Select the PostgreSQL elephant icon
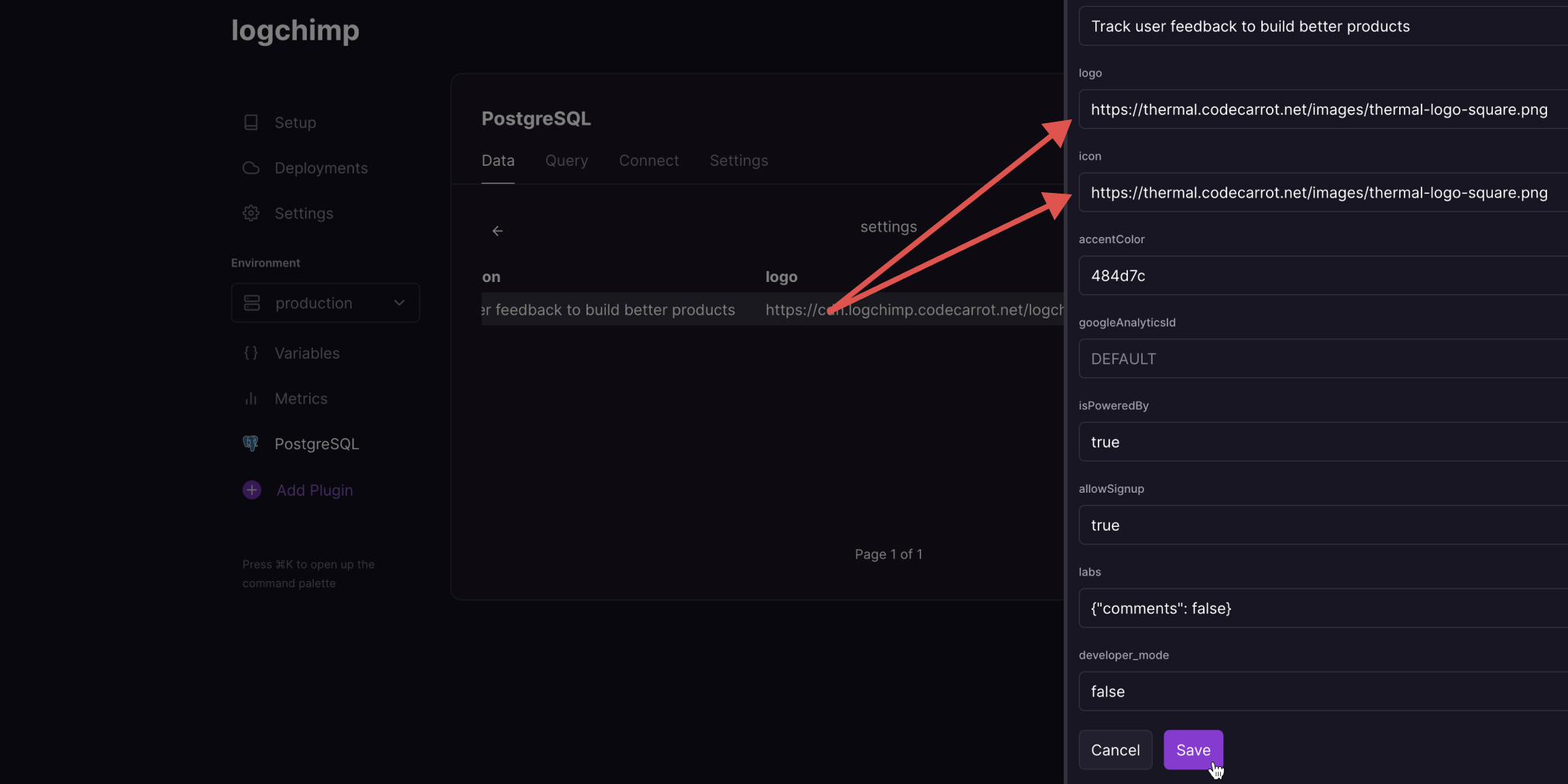The image size is (1568, 784). [x=250, y=443]
